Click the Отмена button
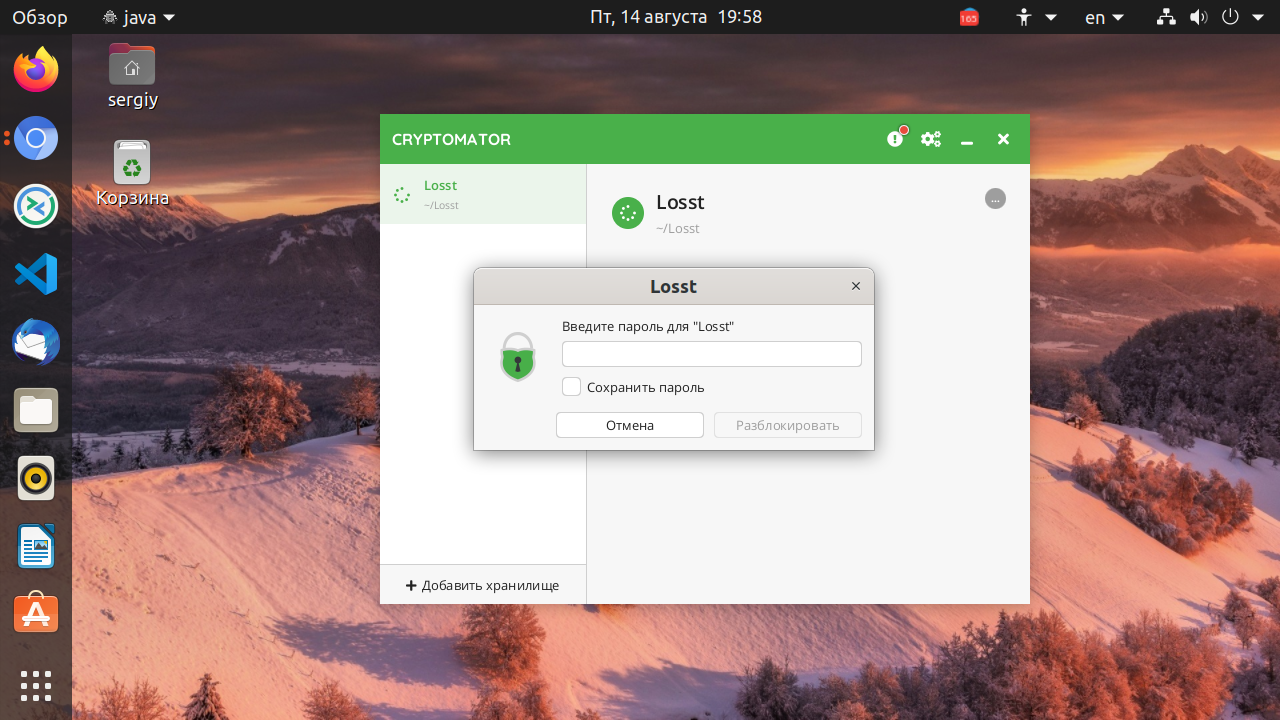 click(x=630, y=425)
